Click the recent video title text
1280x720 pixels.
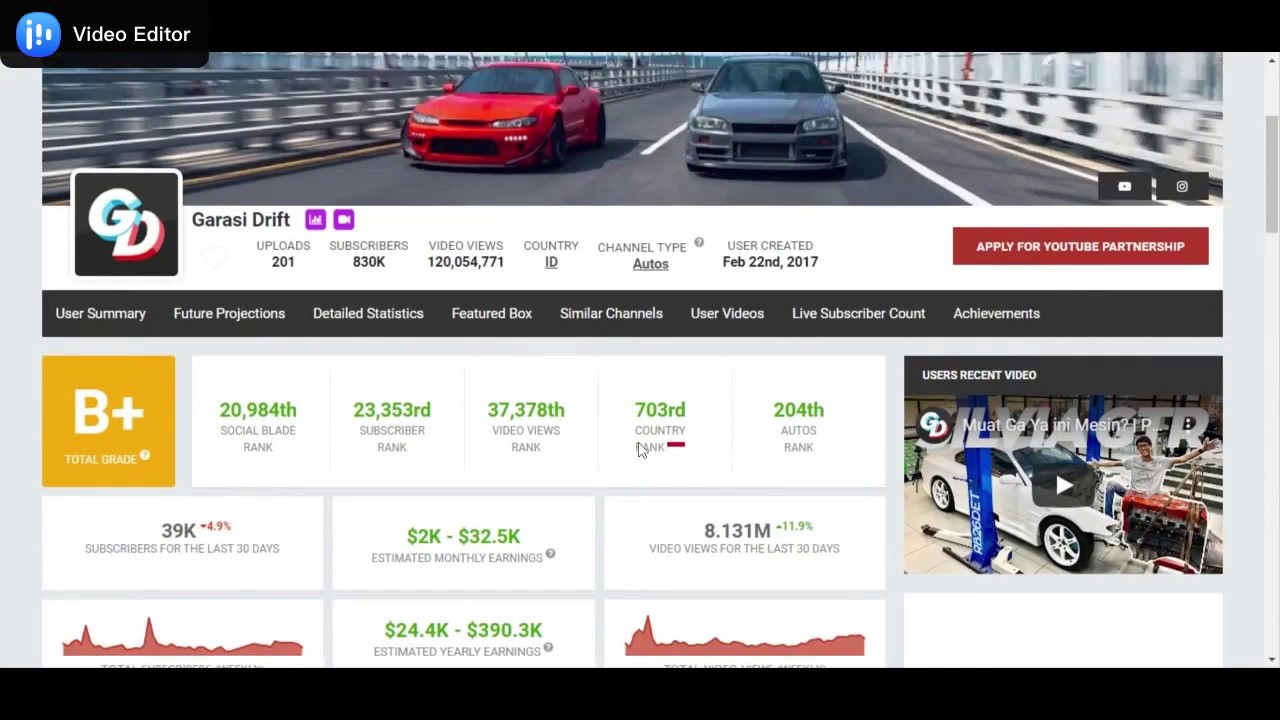(1063, 425)
